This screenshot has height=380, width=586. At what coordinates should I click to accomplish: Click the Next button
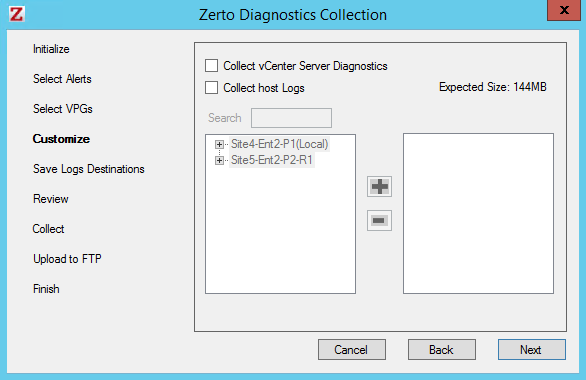(531, 350)
